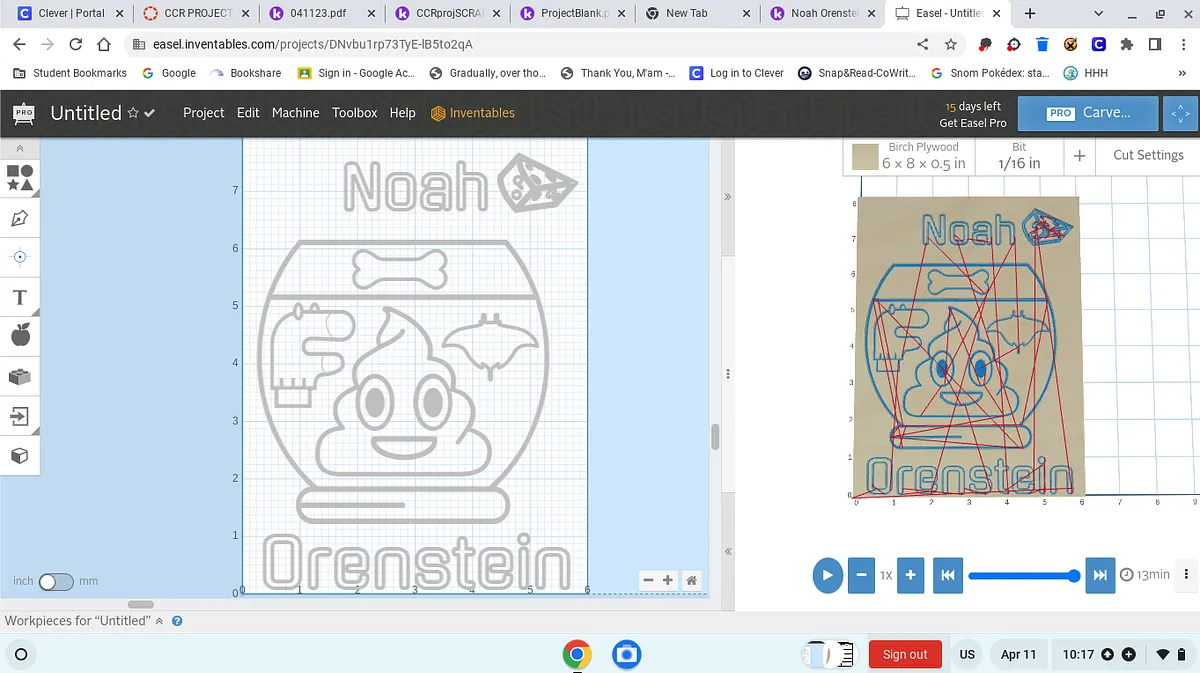The height and width of the screenshot is (673, 1200).
Task: Open the 3D cube tool
Action: point(20,456)
